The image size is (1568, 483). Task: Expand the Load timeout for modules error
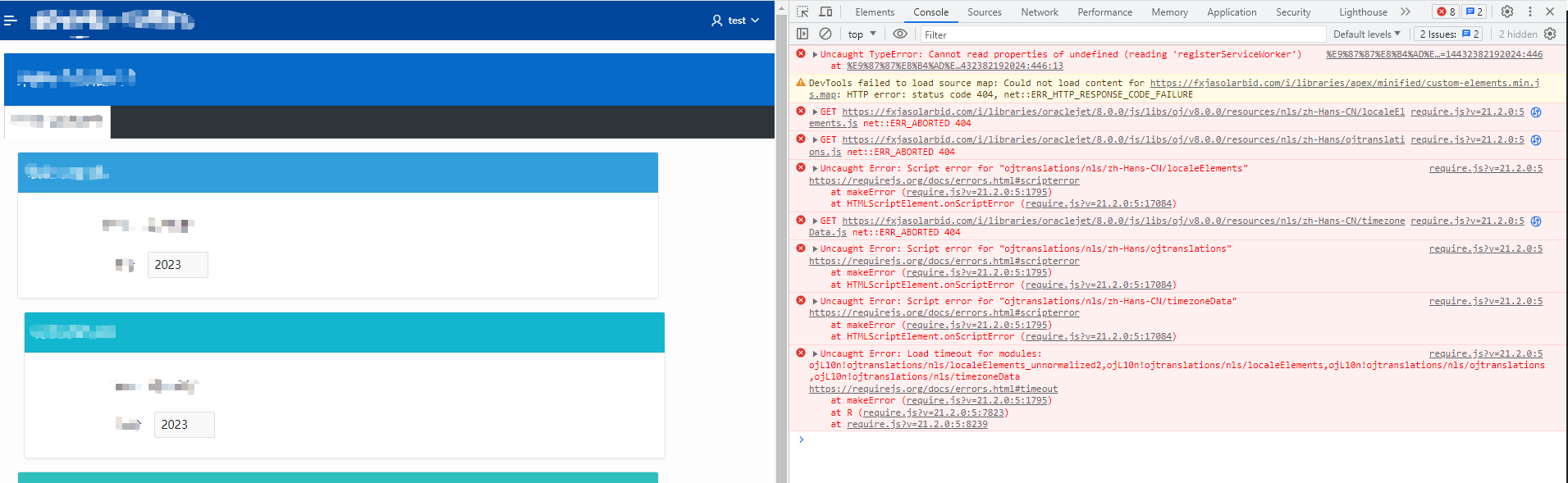coord(815,354)
